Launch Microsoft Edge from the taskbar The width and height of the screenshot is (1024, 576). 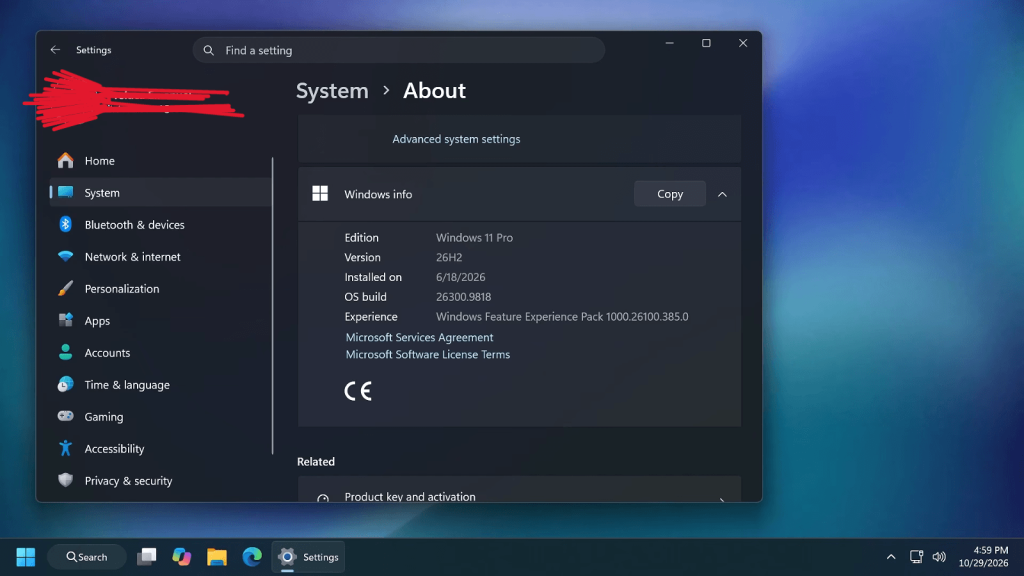252,557
